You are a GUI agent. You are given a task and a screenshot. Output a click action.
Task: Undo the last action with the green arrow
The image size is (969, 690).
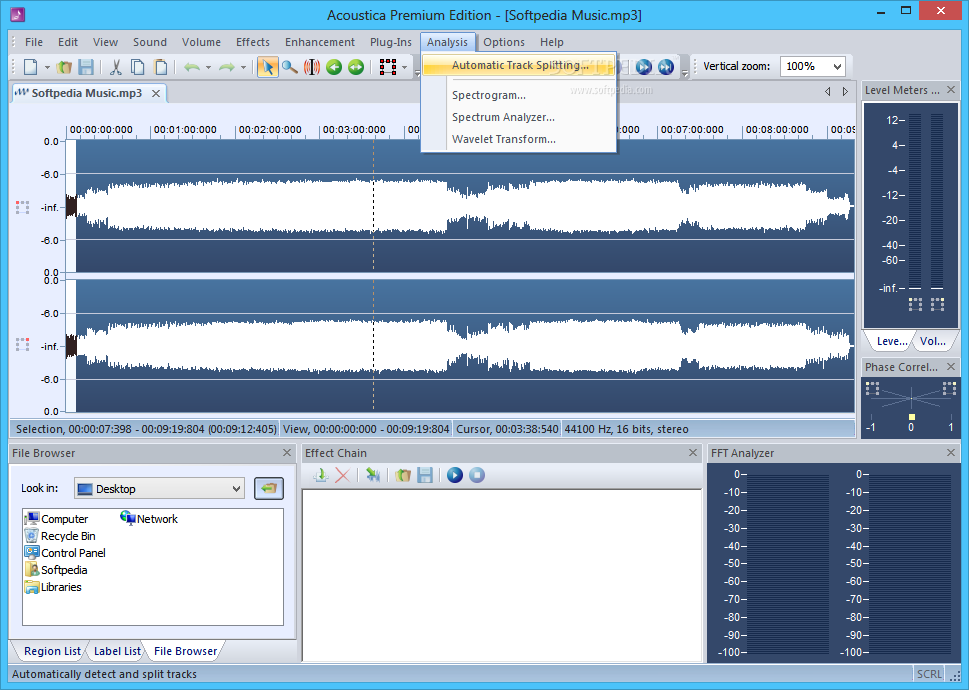tap(192, 67)
